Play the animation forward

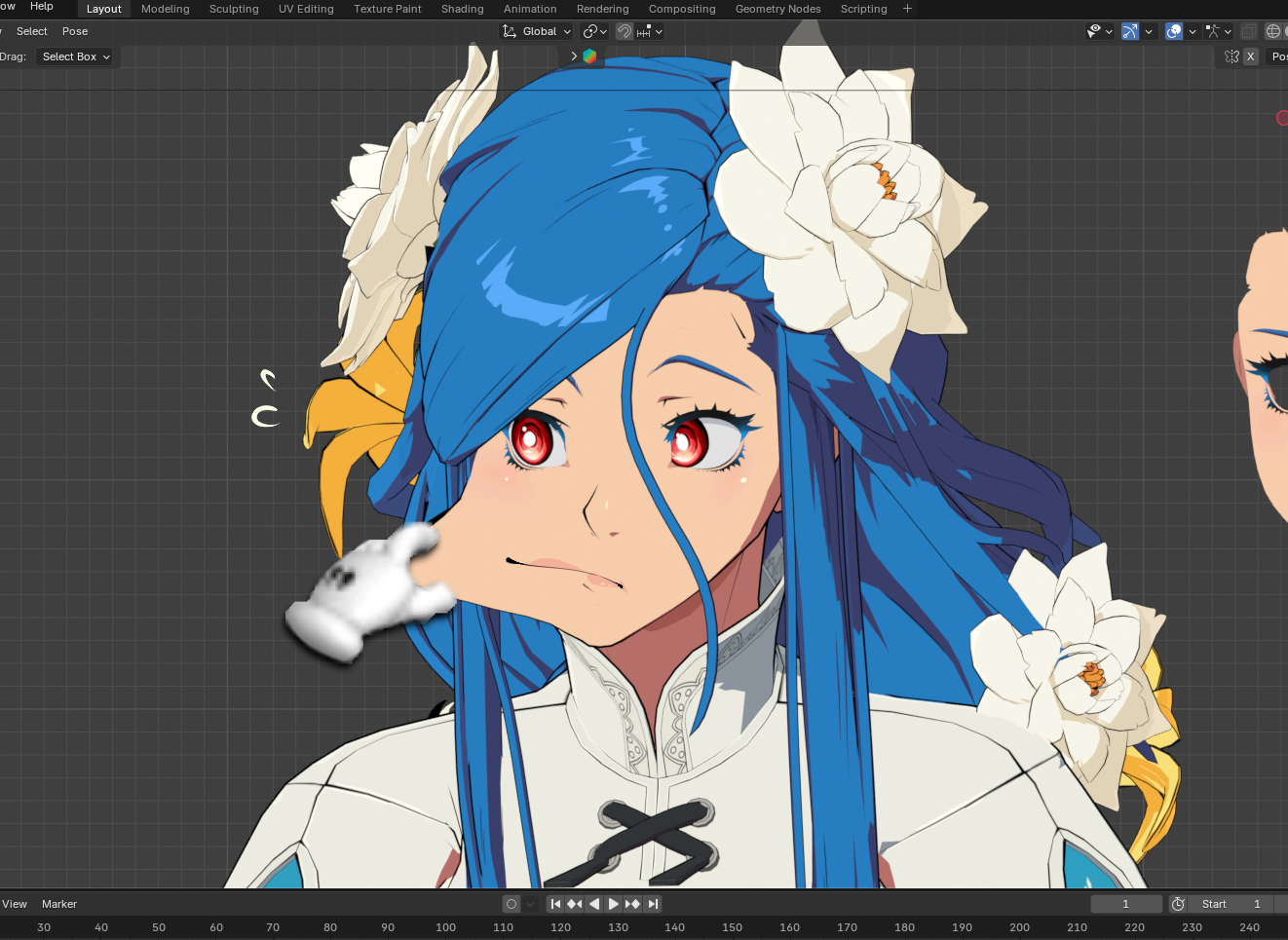click(614, 904)
